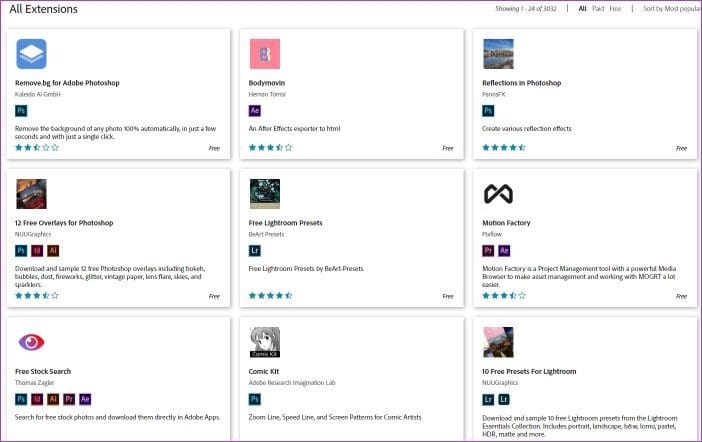Click Free Lightroom Presets thumbnail image

(x=265, y=194)
